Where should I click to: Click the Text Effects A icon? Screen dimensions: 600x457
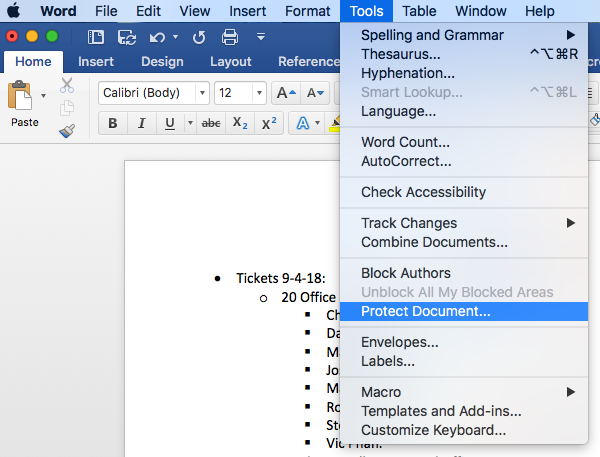[303, 123]
